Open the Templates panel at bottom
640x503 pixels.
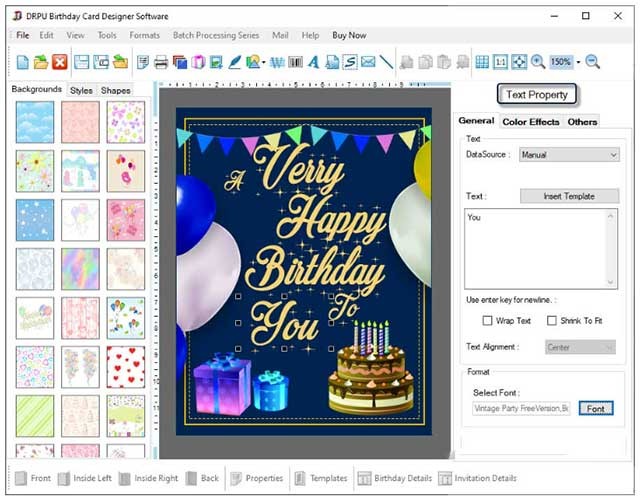[x=321, y=478]
